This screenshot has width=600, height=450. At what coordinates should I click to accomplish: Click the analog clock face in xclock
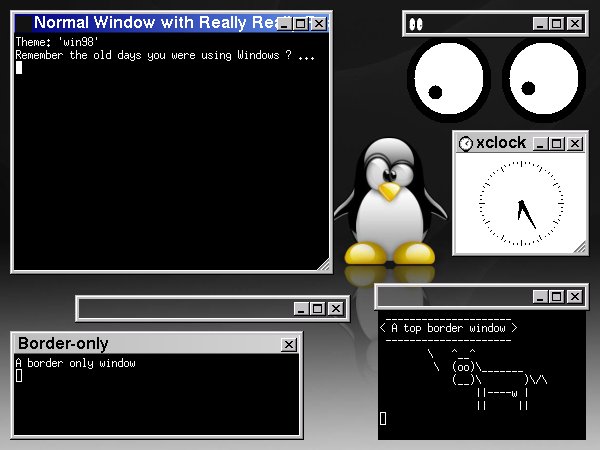[x=521, y=203]
